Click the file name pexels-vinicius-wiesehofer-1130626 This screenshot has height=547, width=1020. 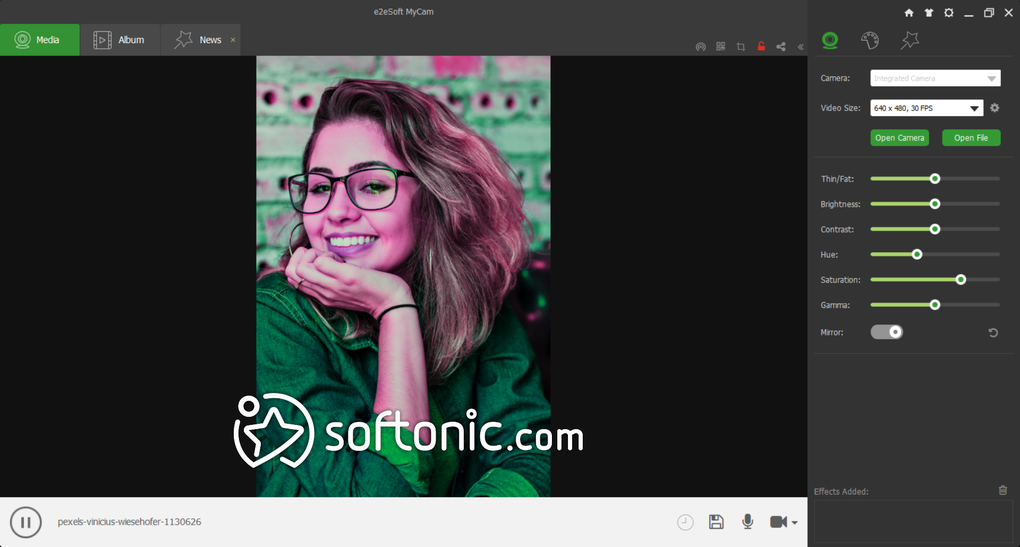tap(129, 522)
